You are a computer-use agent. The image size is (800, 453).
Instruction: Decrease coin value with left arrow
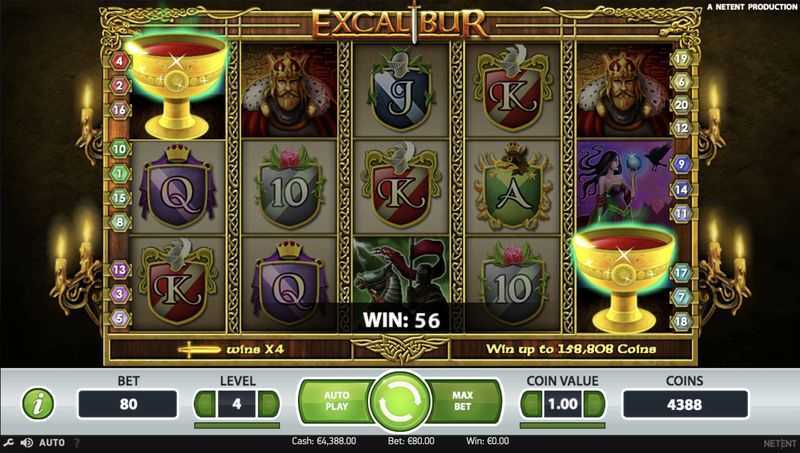[x=531, y=404]
